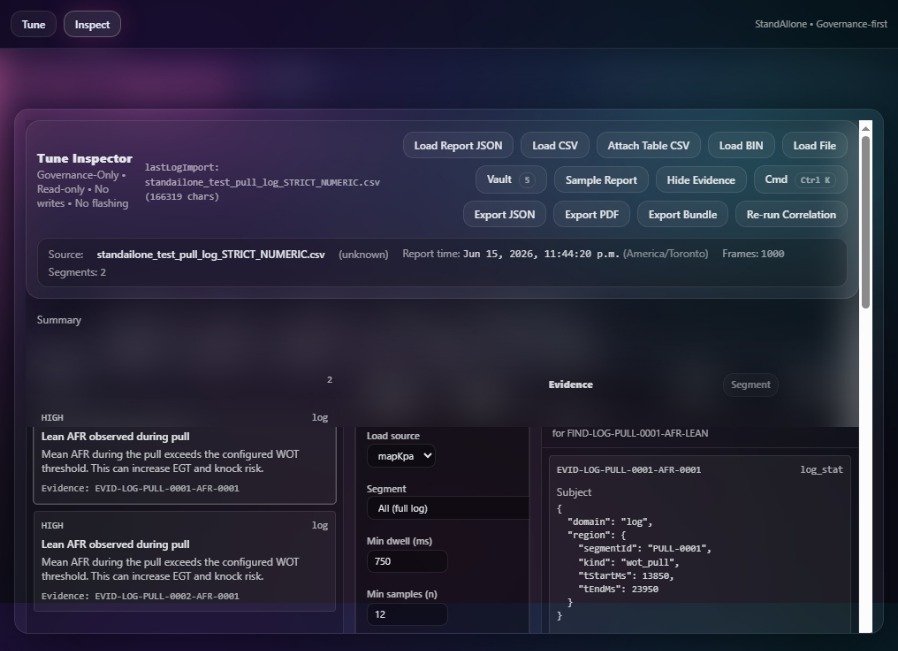Screen dimensions: 898x651
Task: Click the '"tStartMs": 13850' line
Action: [626, 575]
